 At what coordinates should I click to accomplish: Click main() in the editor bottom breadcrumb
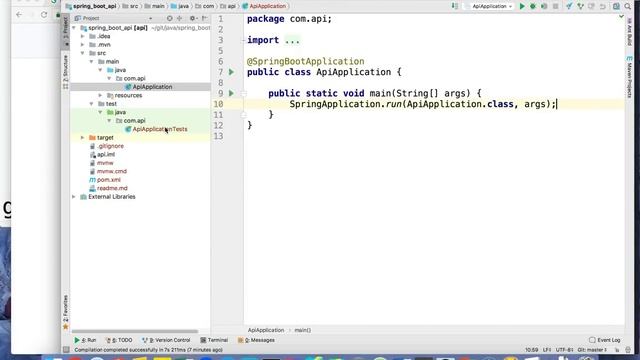pos(302,330)
